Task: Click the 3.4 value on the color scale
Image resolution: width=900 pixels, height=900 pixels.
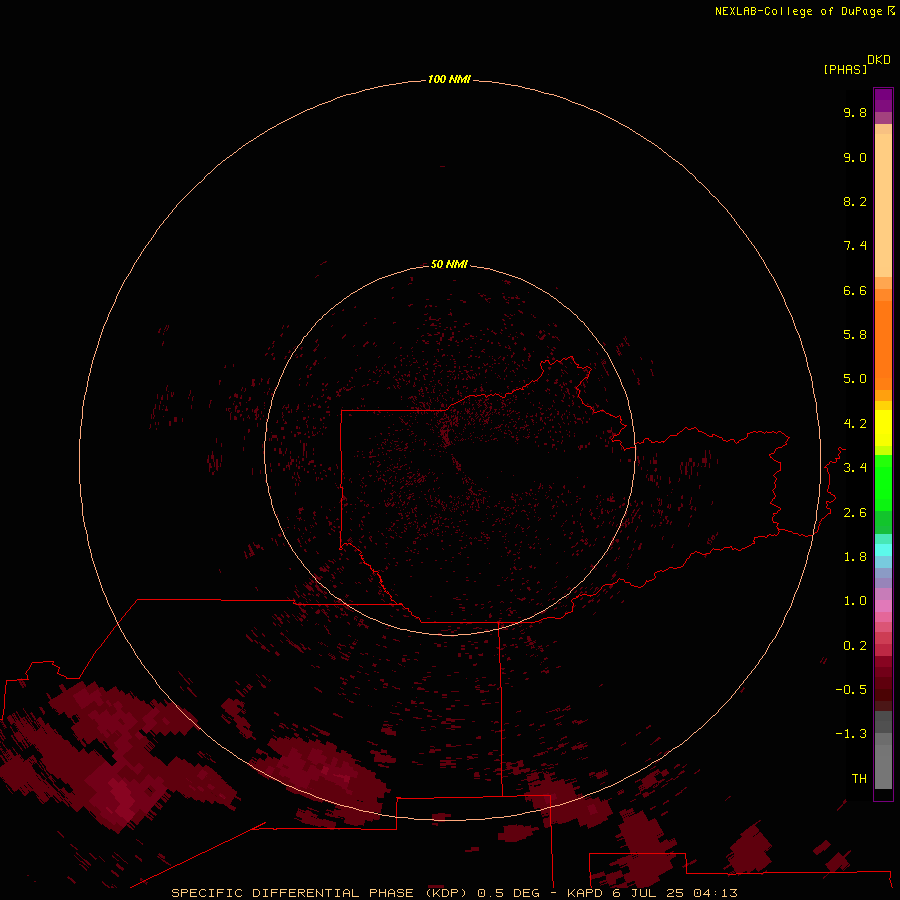Action: tap(855, 468)
